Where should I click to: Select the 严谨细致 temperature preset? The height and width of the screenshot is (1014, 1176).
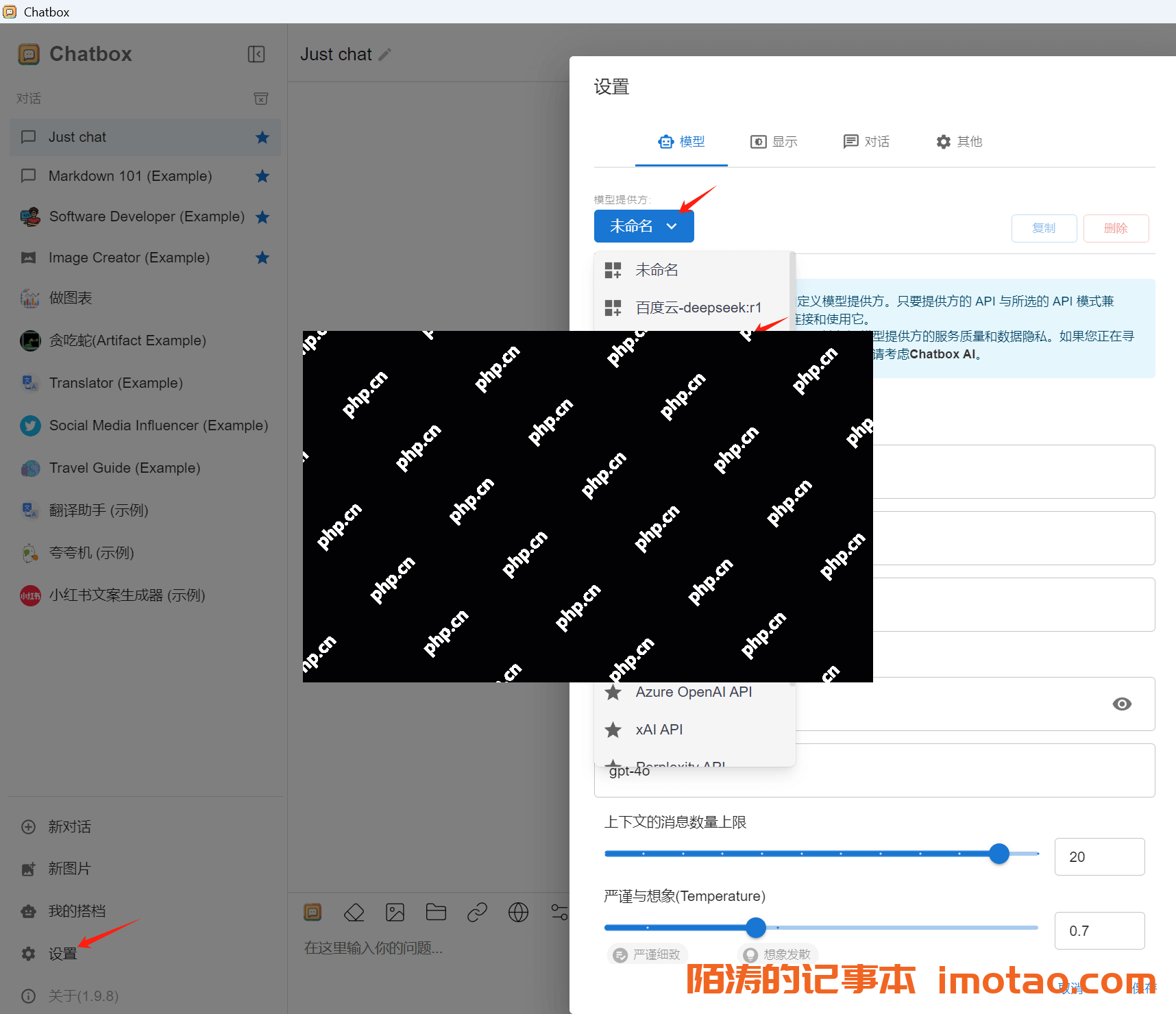648,954
